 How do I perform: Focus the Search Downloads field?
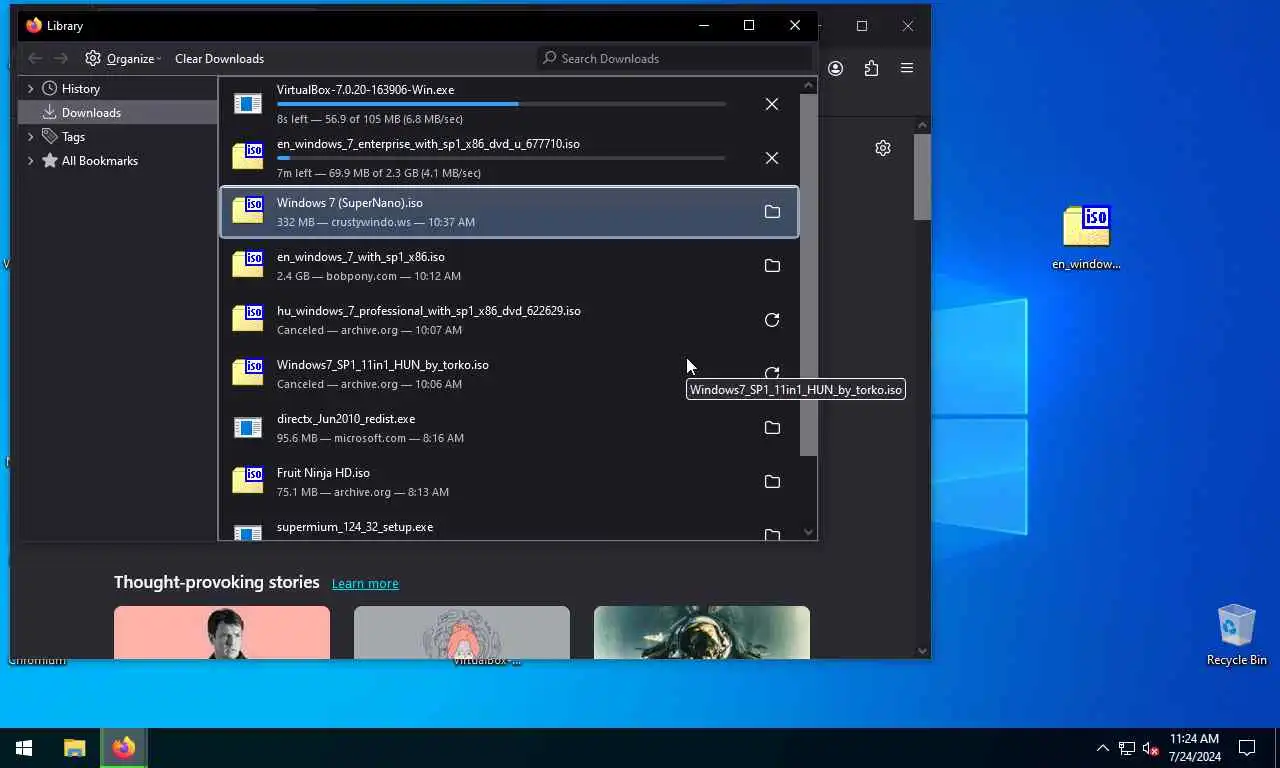675,58
